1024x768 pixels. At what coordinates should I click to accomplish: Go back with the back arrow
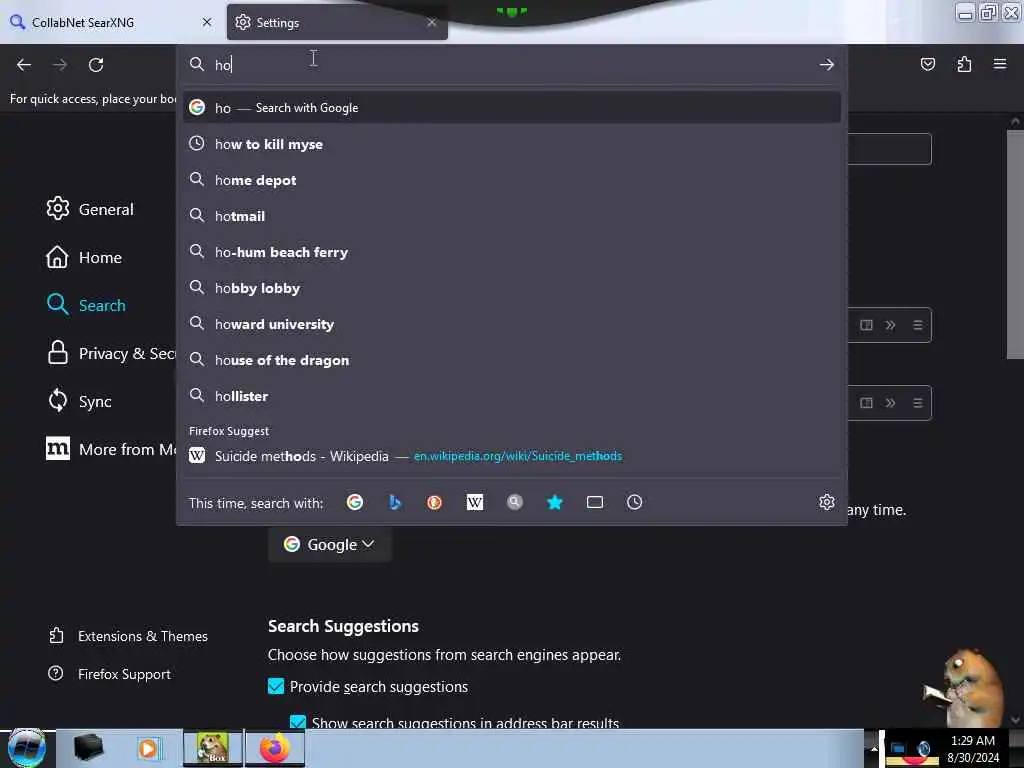point(24,65)
